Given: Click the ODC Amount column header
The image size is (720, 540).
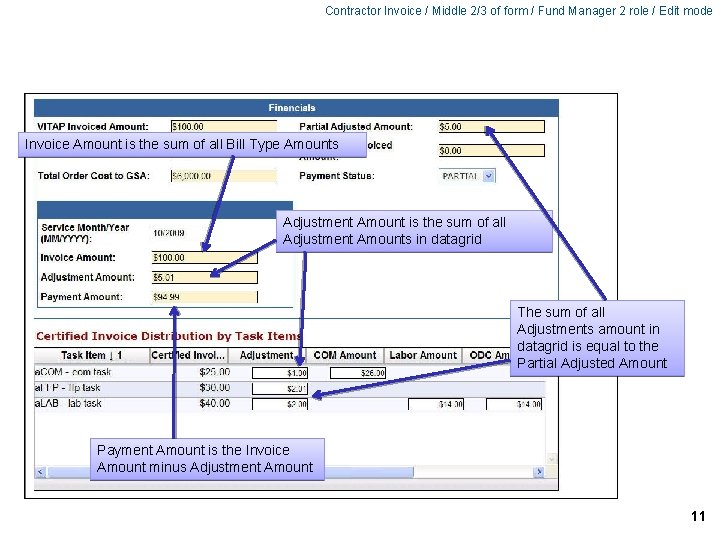Looking at the screenshot, I should pos(488,355).
